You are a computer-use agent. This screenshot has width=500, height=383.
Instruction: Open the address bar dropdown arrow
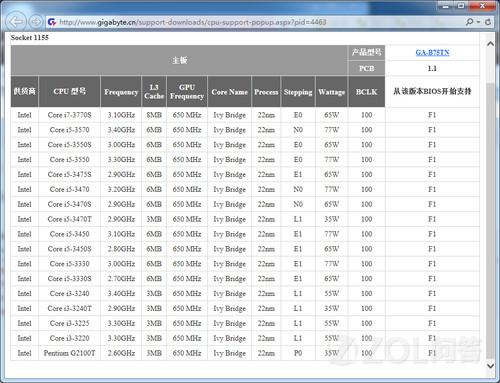click(478, 22)
